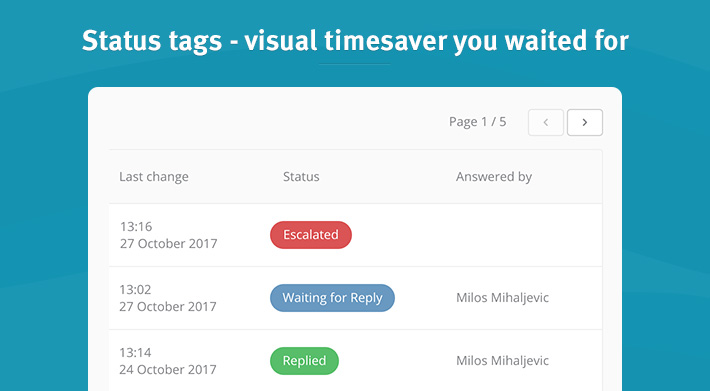Go to previous page arrow
This screenshot has height=391, width=710.
pos(546,122)
